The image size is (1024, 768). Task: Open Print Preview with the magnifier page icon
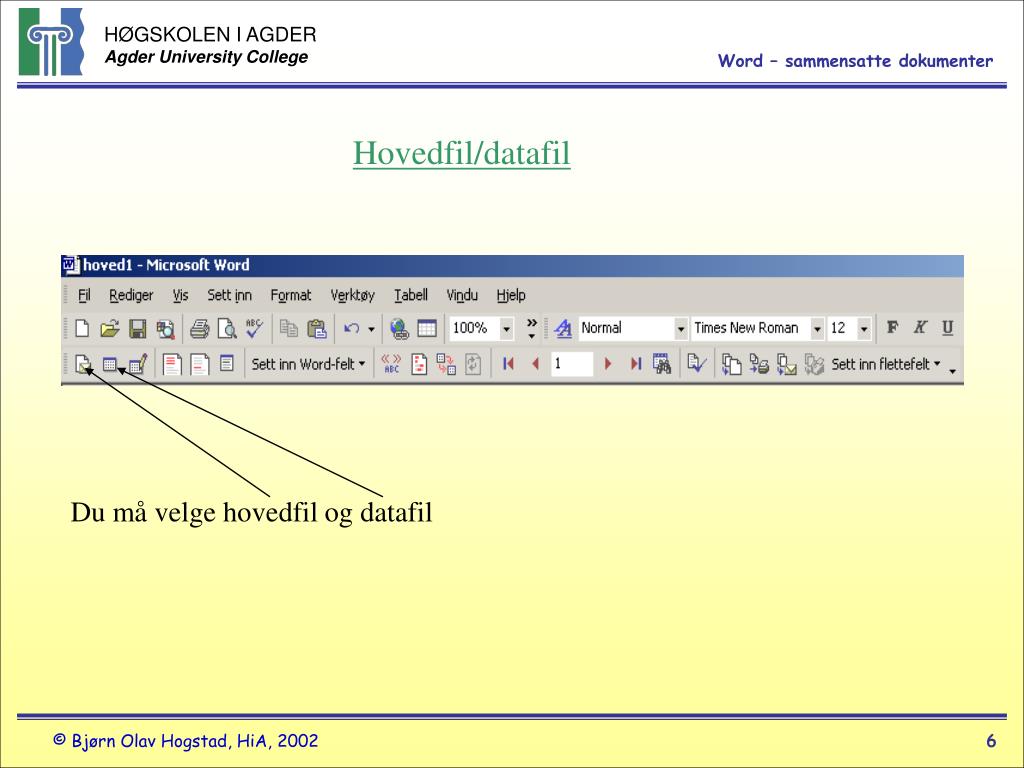tap(227, 328)
